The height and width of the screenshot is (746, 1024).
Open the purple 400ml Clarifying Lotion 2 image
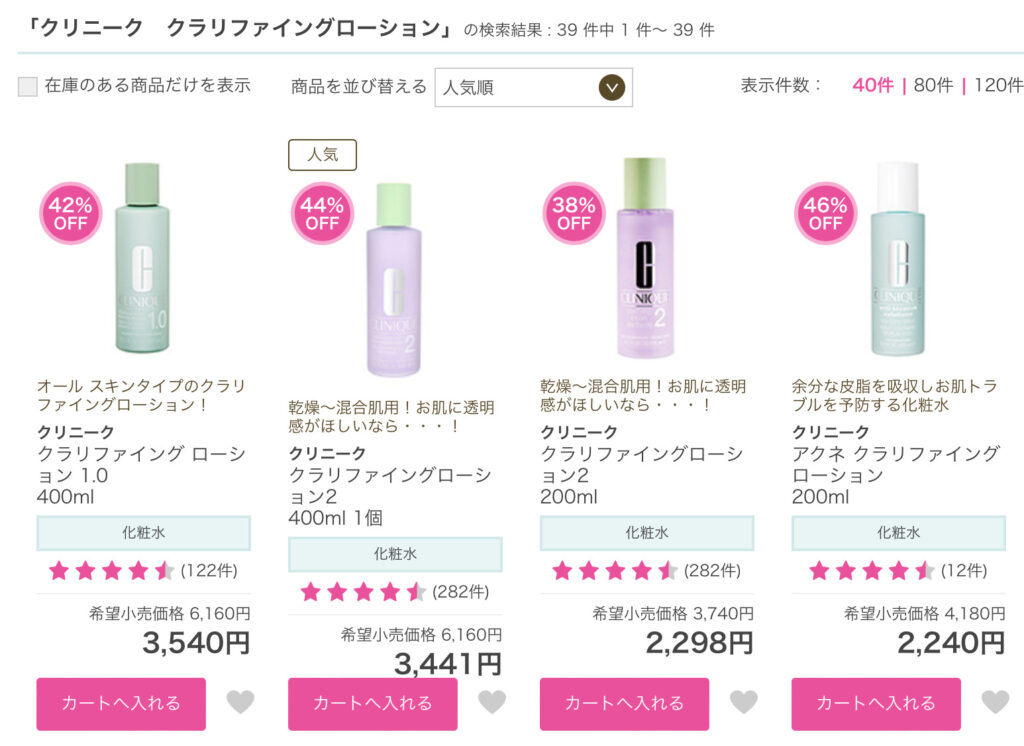(x=394, y=280)
